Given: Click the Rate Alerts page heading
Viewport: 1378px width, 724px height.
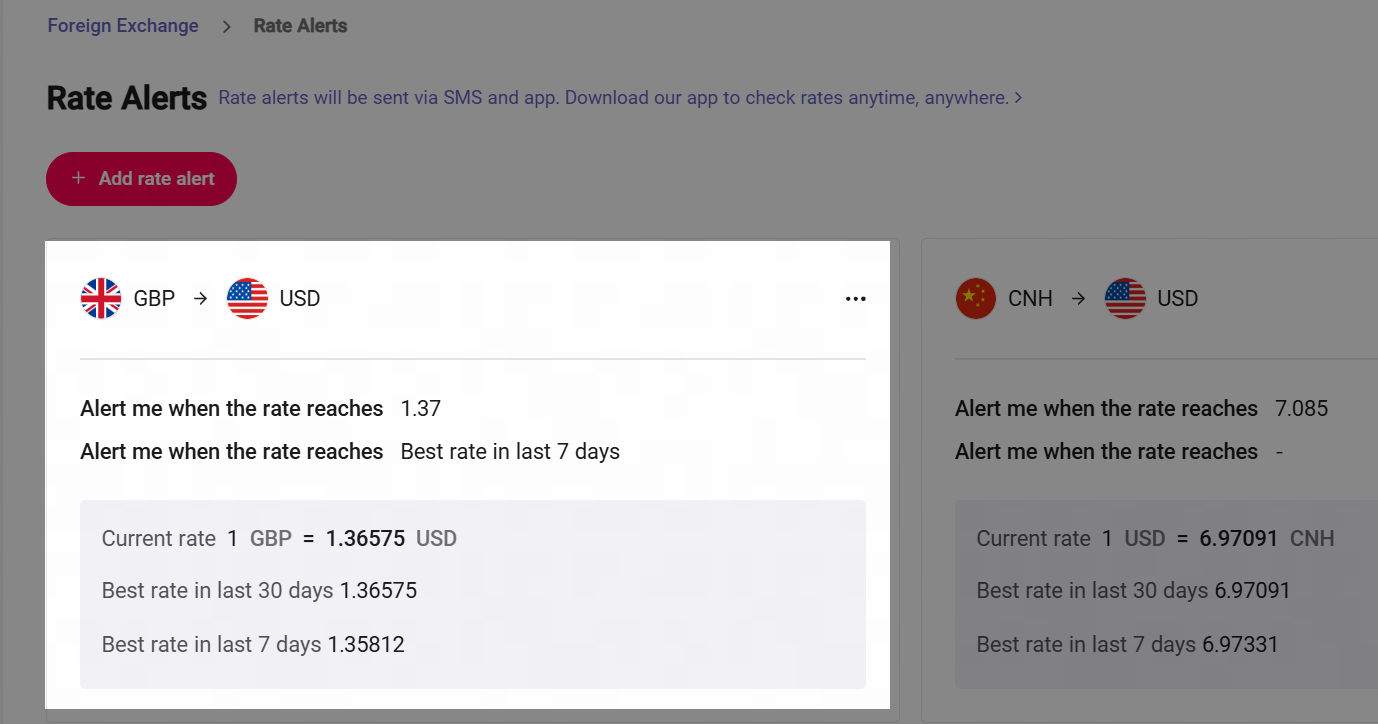Looking at the screenshot, I should (x=127, y=98).
